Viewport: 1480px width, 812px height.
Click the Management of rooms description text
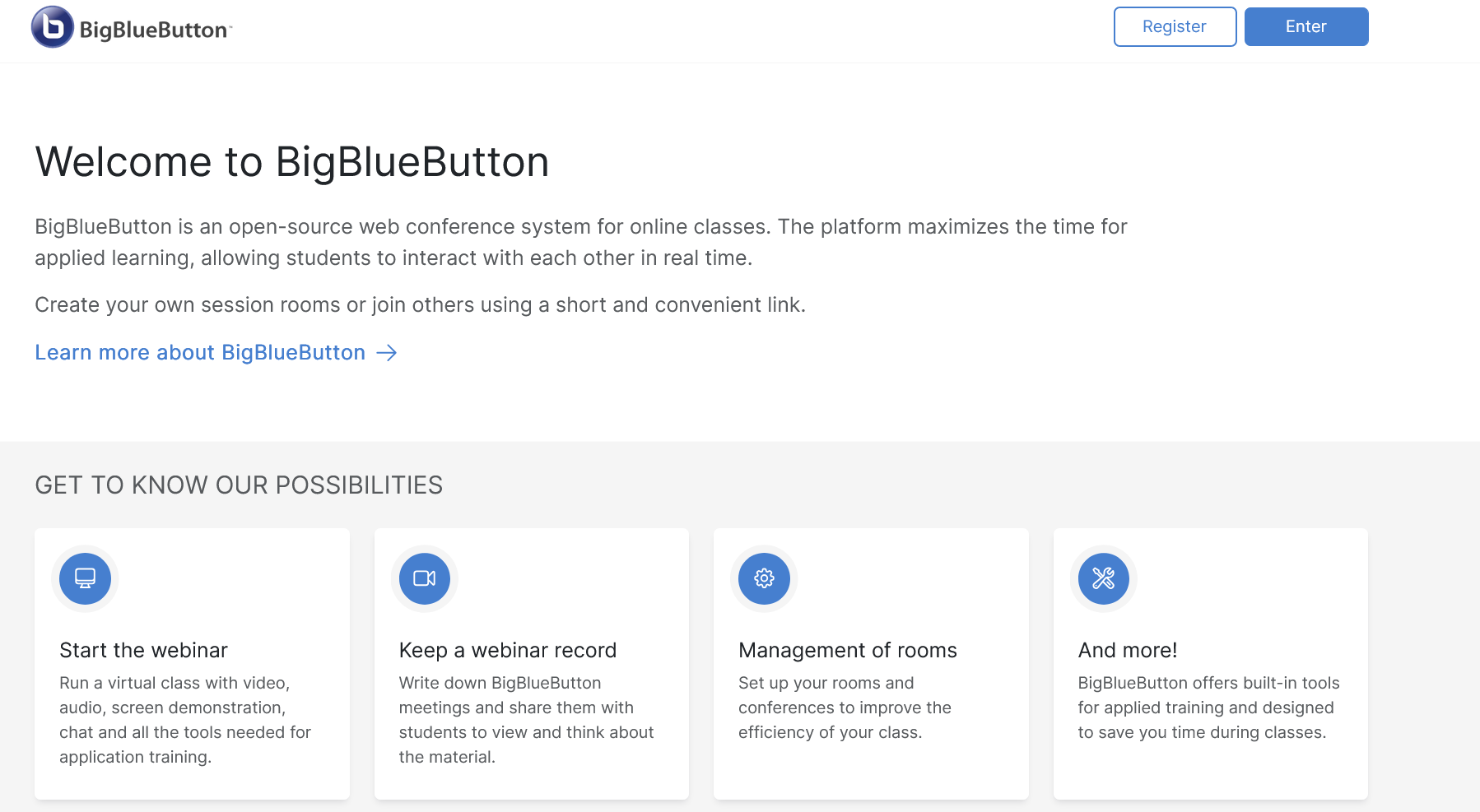[x=845, y=708]
